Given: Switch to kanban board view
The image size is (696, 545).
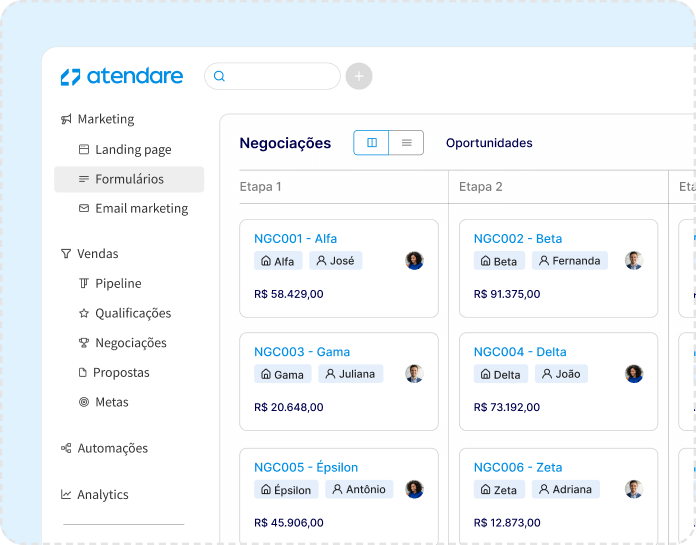Looking at the screenshot, I should click(x=371, y=143).
